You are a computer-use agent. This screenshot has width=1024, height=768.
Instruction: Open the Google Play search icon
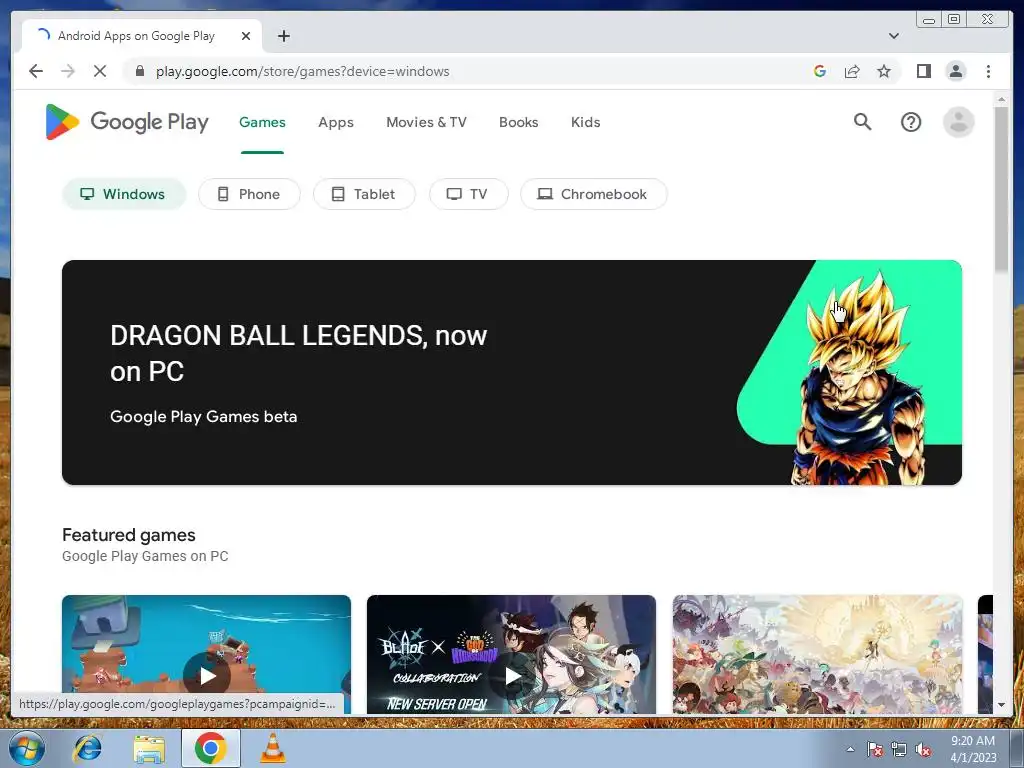(x=862, y=121)
